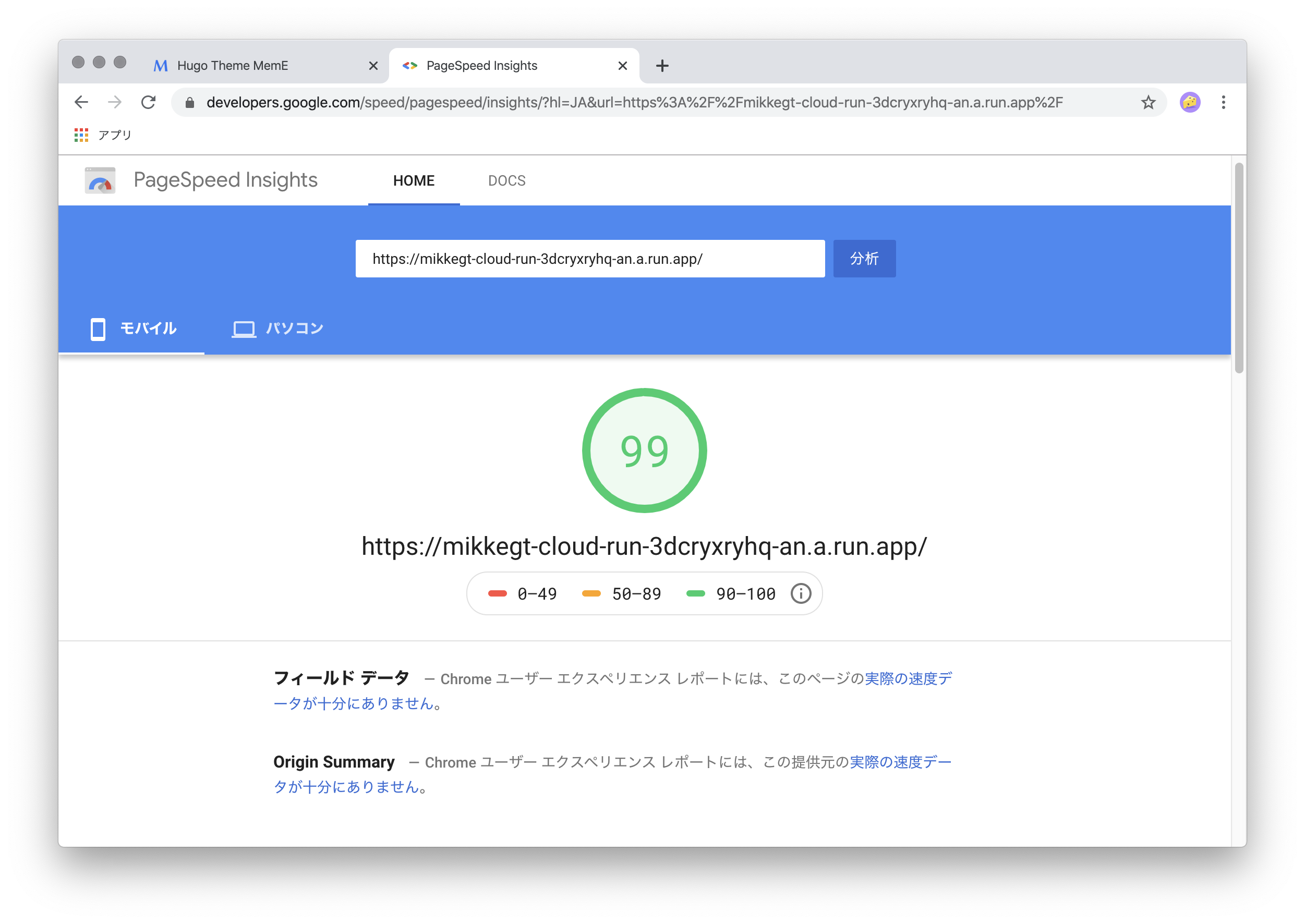Open the HOME navigation tab
The width and height of the screenshot is (1305, 924).
(414, 181)
